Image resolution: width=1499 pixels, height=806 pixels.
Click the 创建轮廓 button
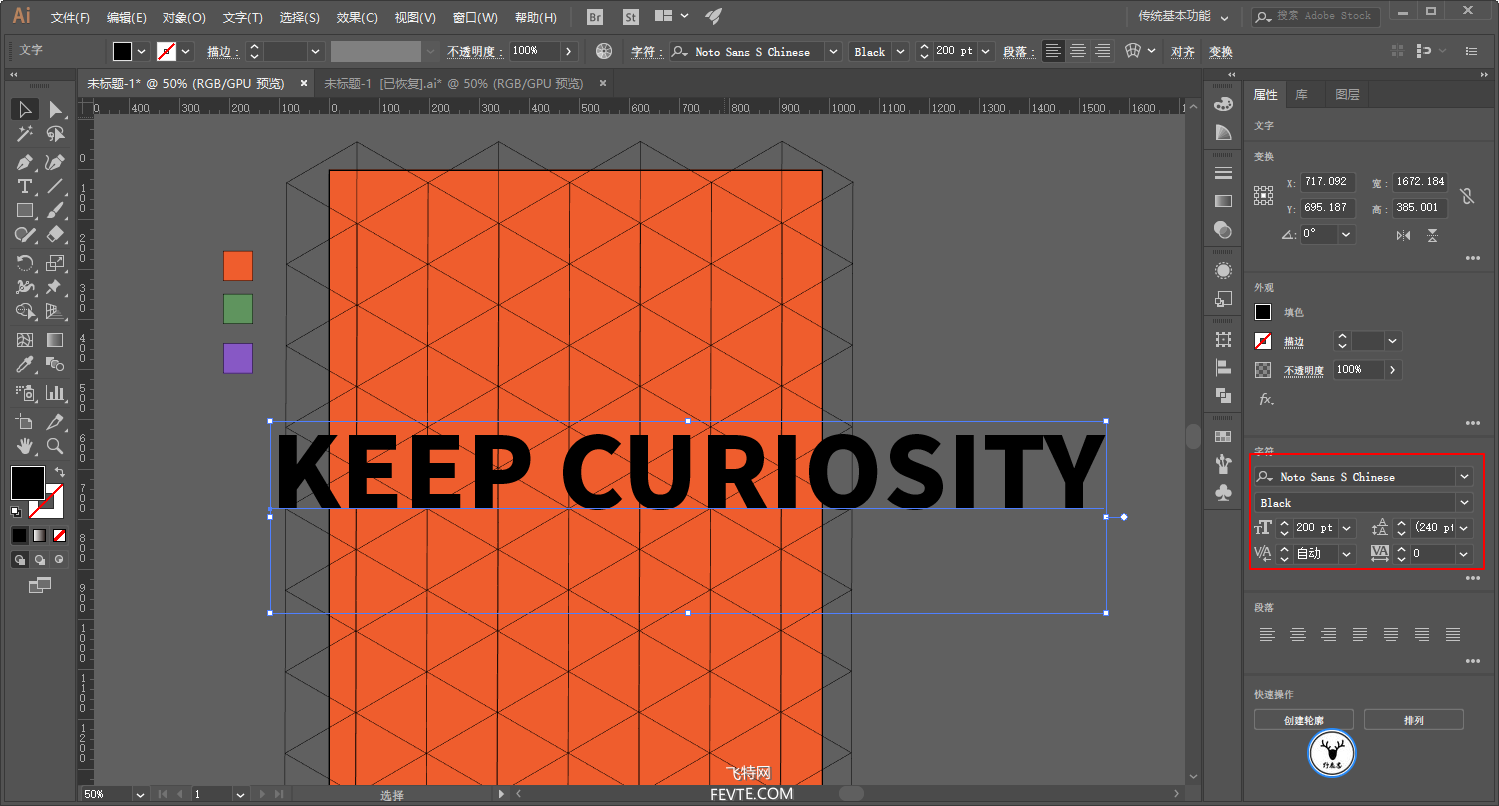coord(1303,720)
